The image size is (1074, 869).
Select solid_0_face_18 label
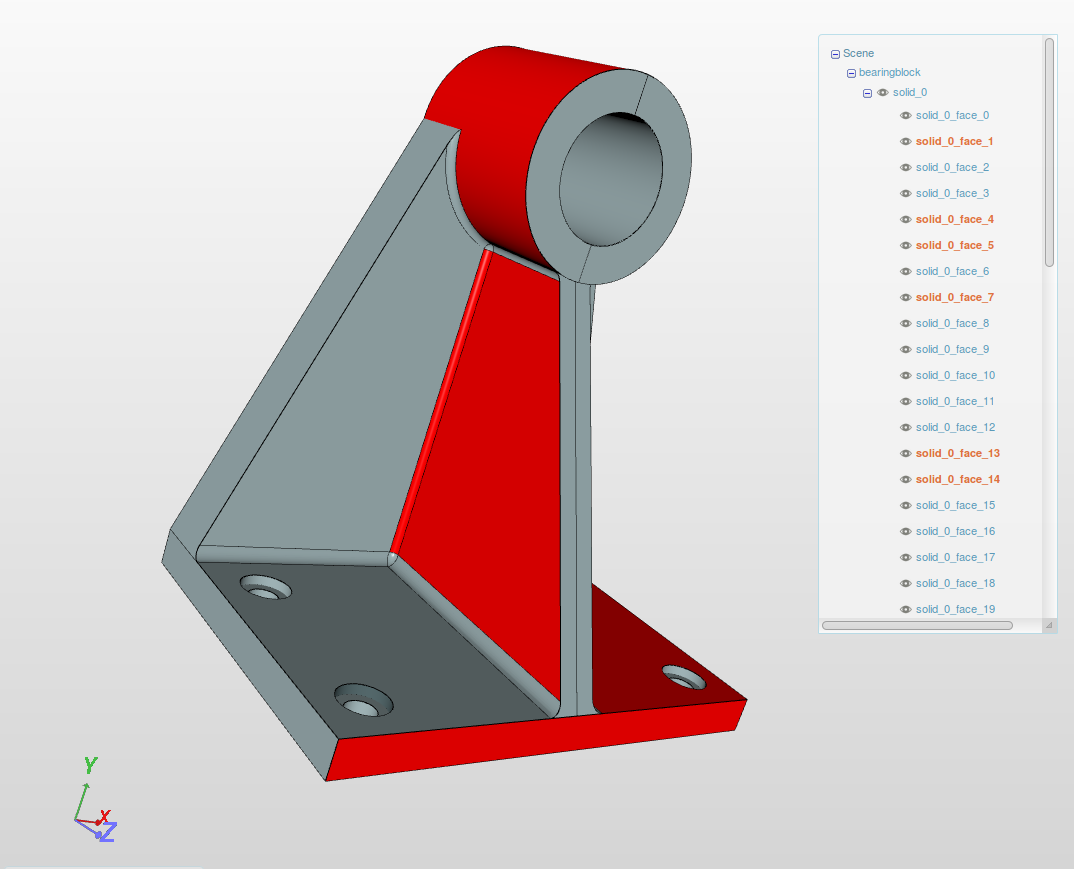pos(956,584)
